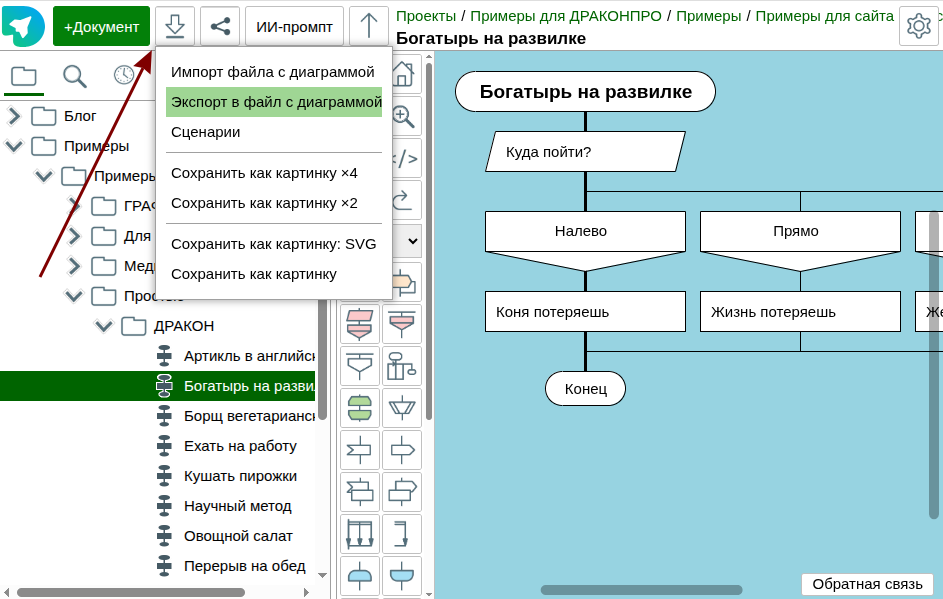Click the +Документ button
943x599 pixels.
pyautogui.click(x=102, y=26)
